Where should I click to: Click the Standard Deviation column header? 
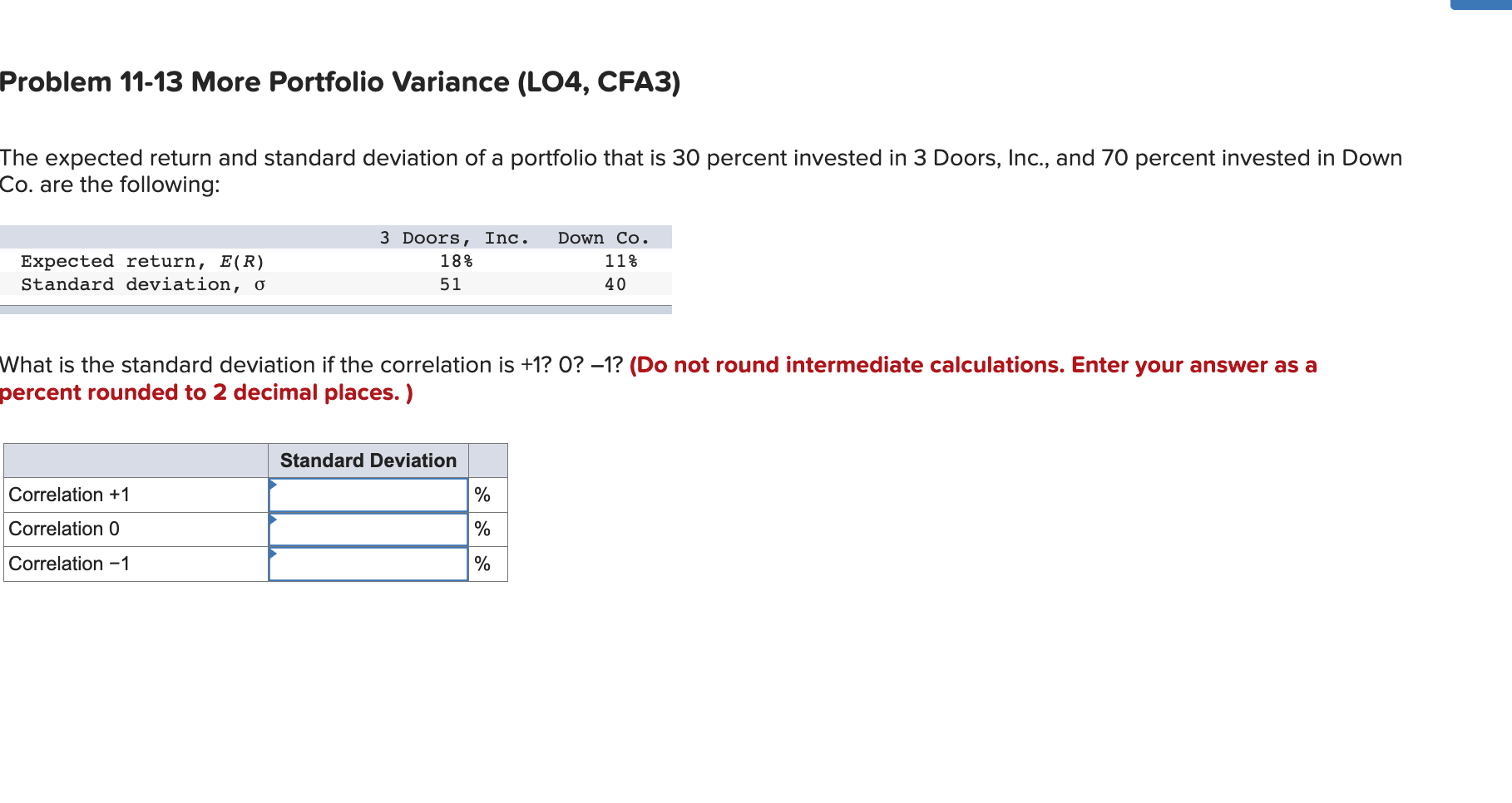pyautogui.click(x=368, y=460)
